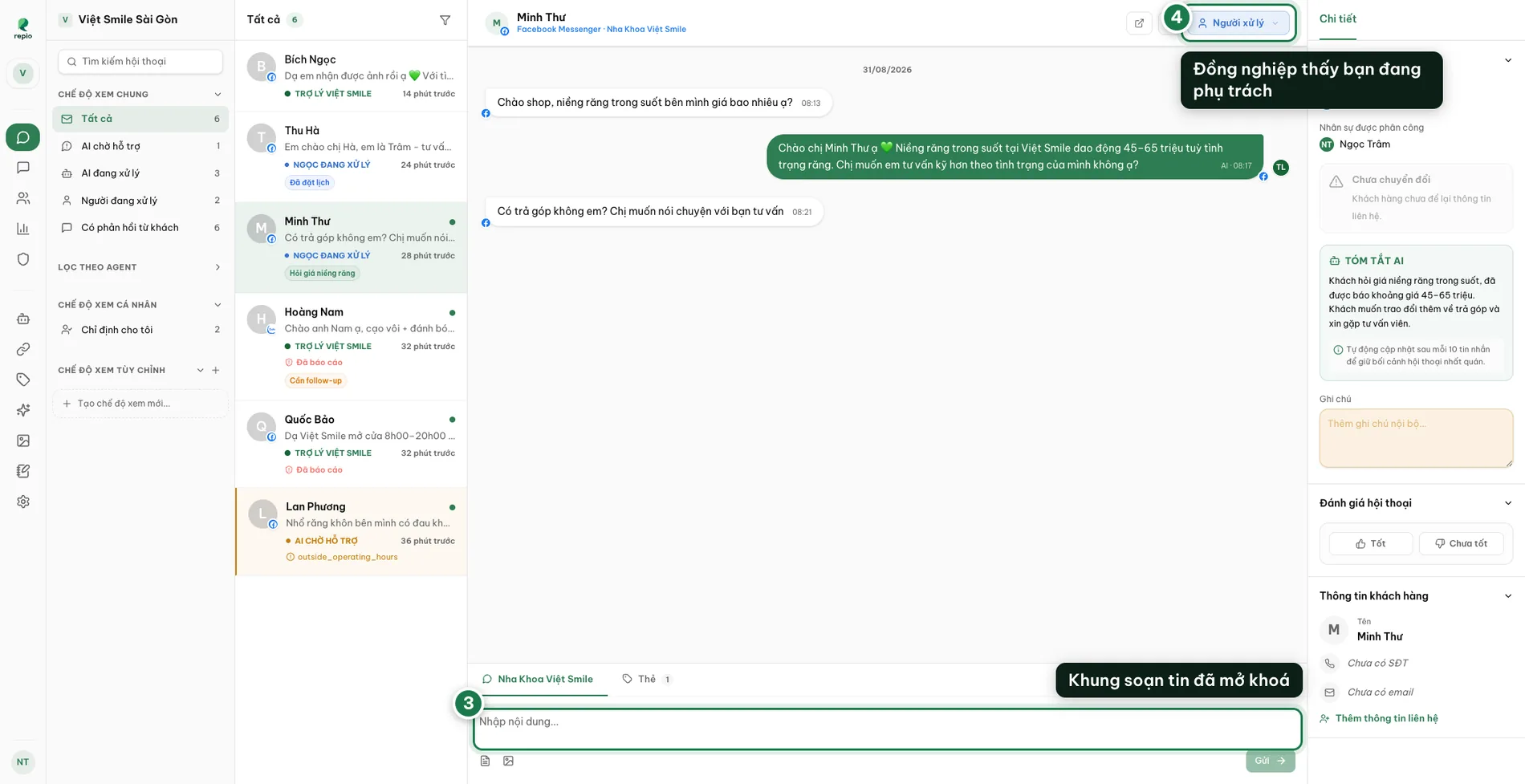The image size is (1525, 784).
Task: Open conversation in external window icon
Action: pyautogui.click(x=1139, y=23)
